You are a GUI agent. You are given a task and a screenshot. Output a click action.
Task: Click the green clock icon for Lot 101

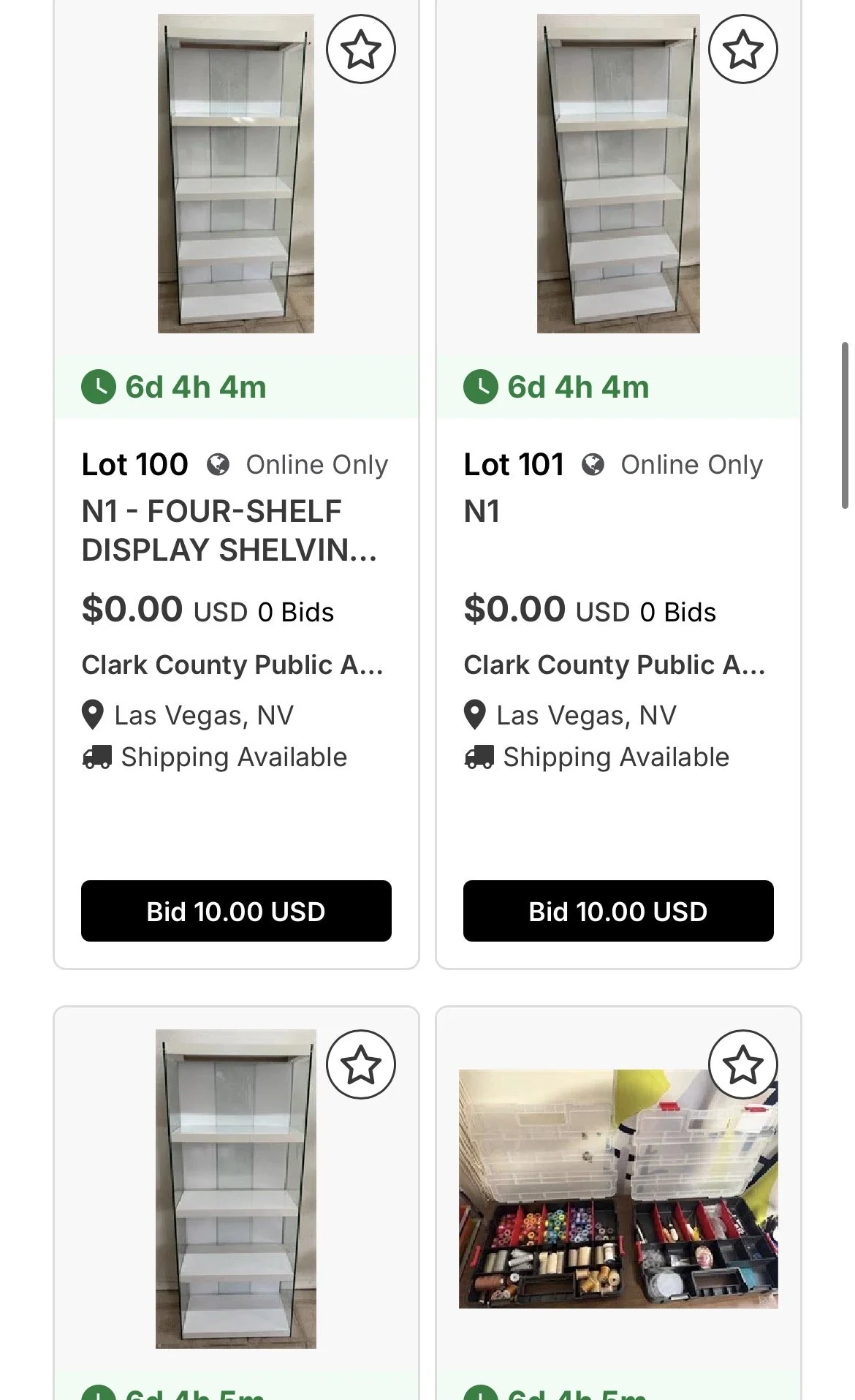(481, 387)
